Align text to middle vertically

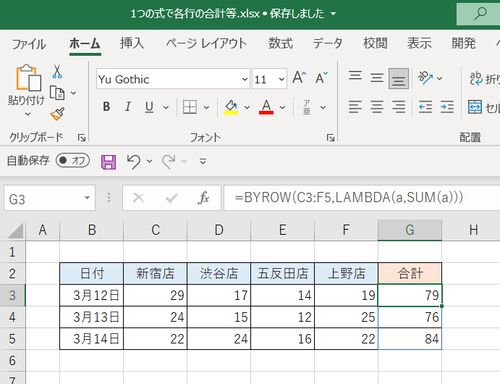pyautogui.click(x=377, y=78)
